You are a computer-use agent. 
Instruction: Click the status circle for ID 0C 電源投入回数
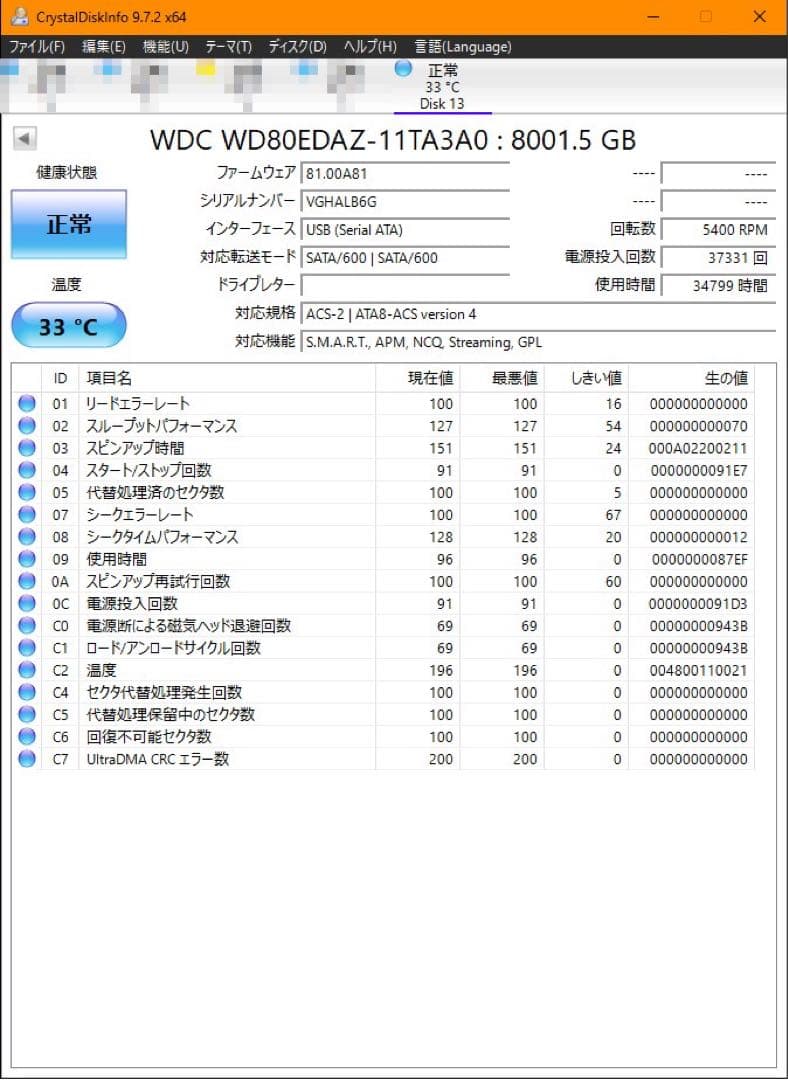pos(27,603)
